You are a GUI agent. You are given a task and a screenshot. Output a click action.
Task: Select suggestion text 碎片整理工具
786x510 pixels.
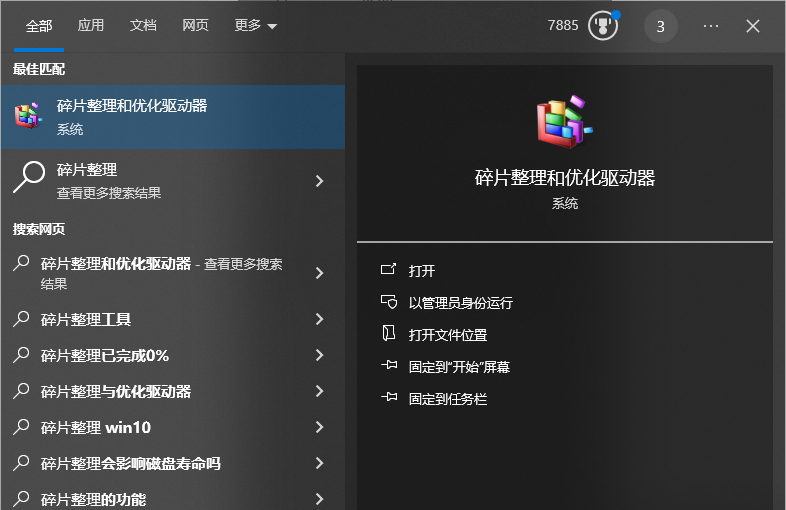(x=86, y=319)
